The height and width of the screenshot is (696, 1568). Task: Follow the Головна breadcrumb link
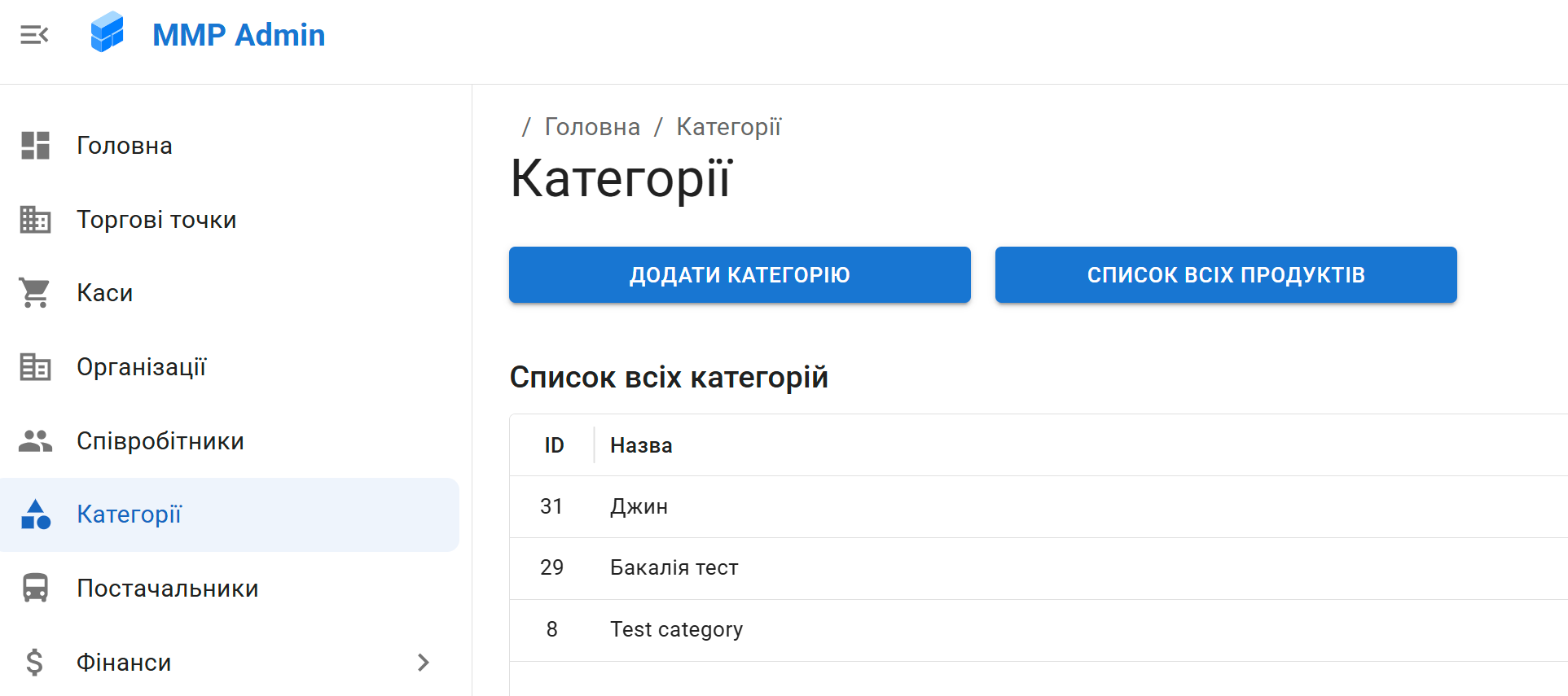[x=592, y=127]
